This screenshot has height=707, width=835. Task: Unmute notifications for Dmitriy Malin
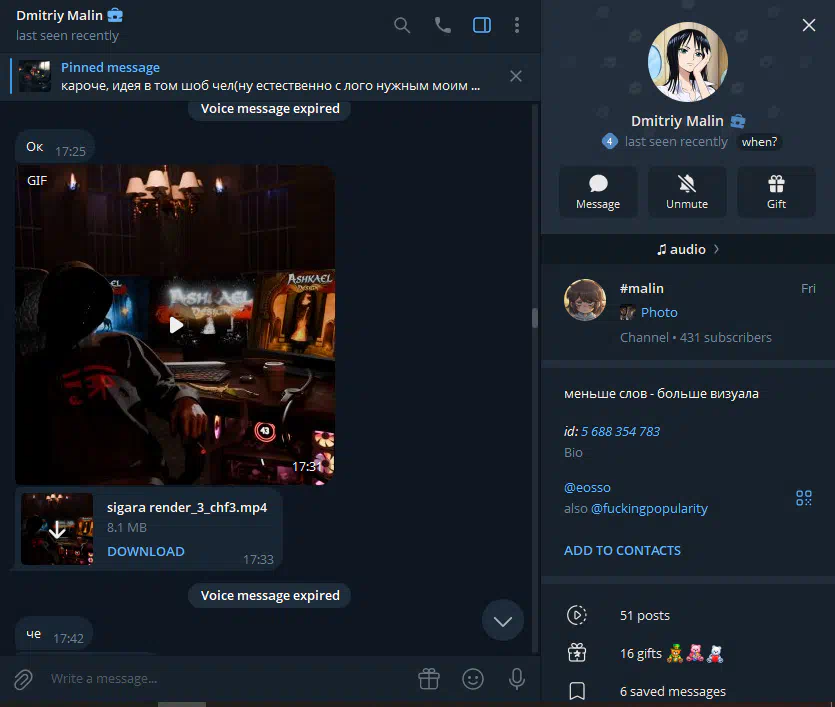click(687, 191)
